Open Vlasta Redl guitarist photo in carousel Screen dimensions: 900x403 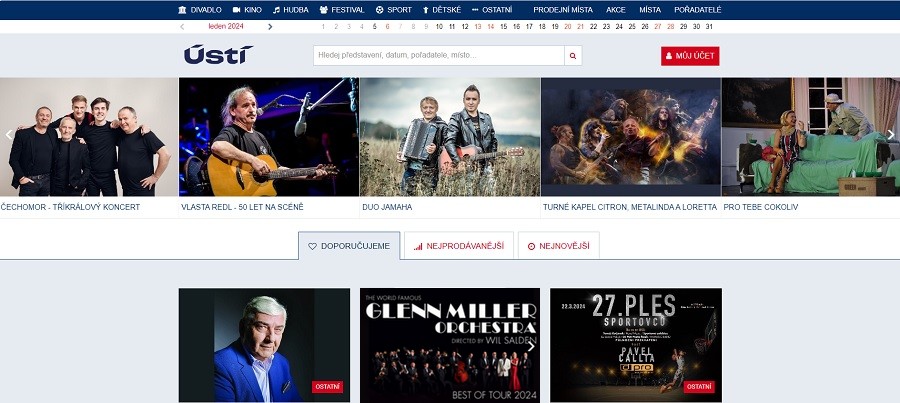click(269, 137)
